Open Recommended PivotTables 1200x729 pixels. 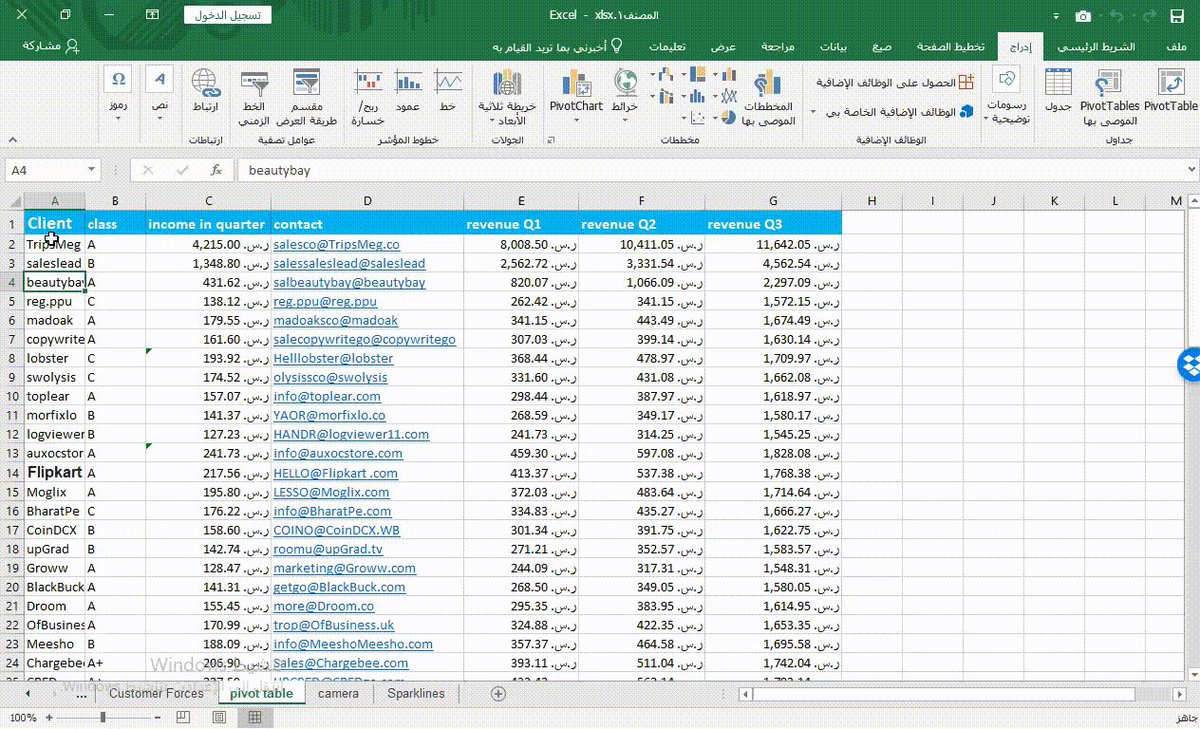[x=1109, y=98]
